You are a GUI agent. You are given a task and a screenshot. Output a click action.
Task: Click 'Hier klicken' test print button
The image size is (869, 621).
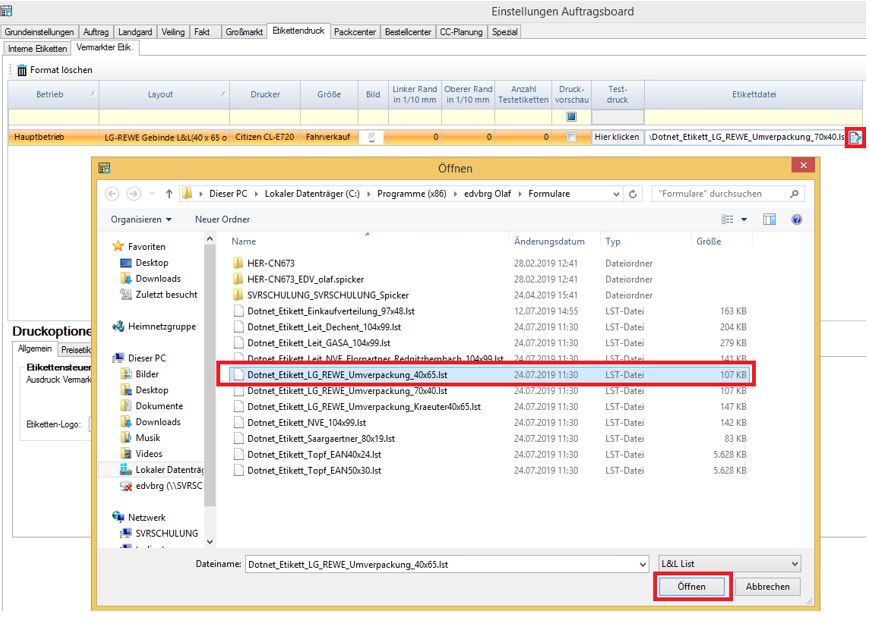(x=617, y=137)
